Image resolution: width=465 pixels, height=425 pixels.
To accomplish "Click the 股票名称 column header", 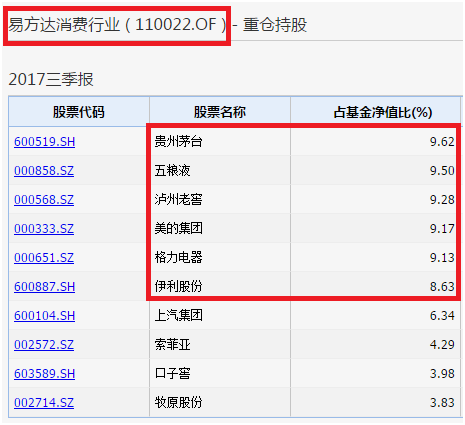I will [x=220, y=112].
